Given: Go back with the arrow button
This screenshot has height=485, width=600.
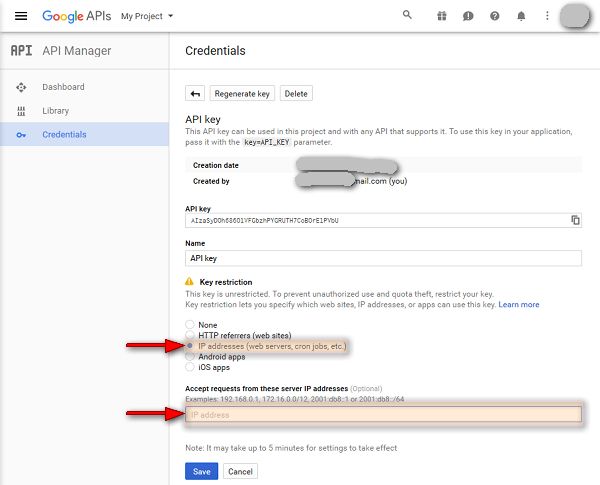Looking at the screenshot, I should click(x=195, y=93).
